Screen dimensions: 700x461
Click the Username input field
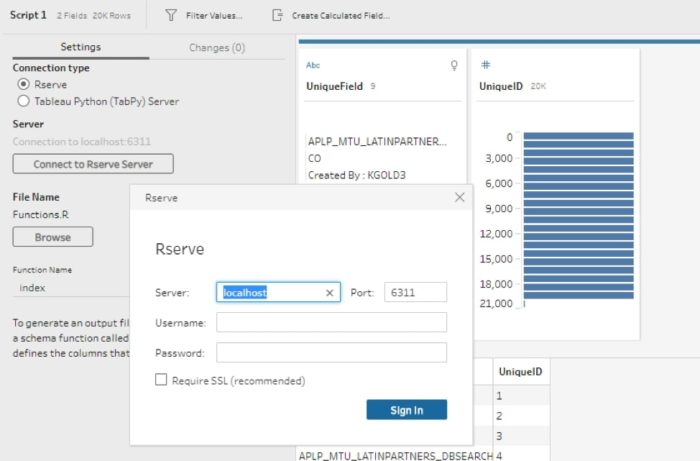[331, 322]
